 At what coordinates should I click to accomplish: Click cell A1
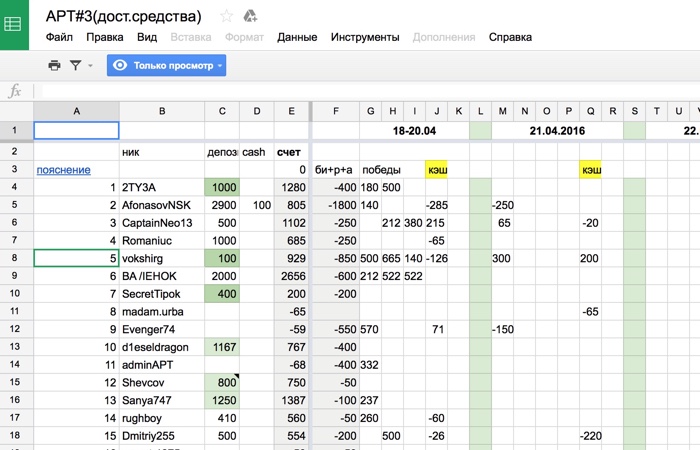pos(76,131)
